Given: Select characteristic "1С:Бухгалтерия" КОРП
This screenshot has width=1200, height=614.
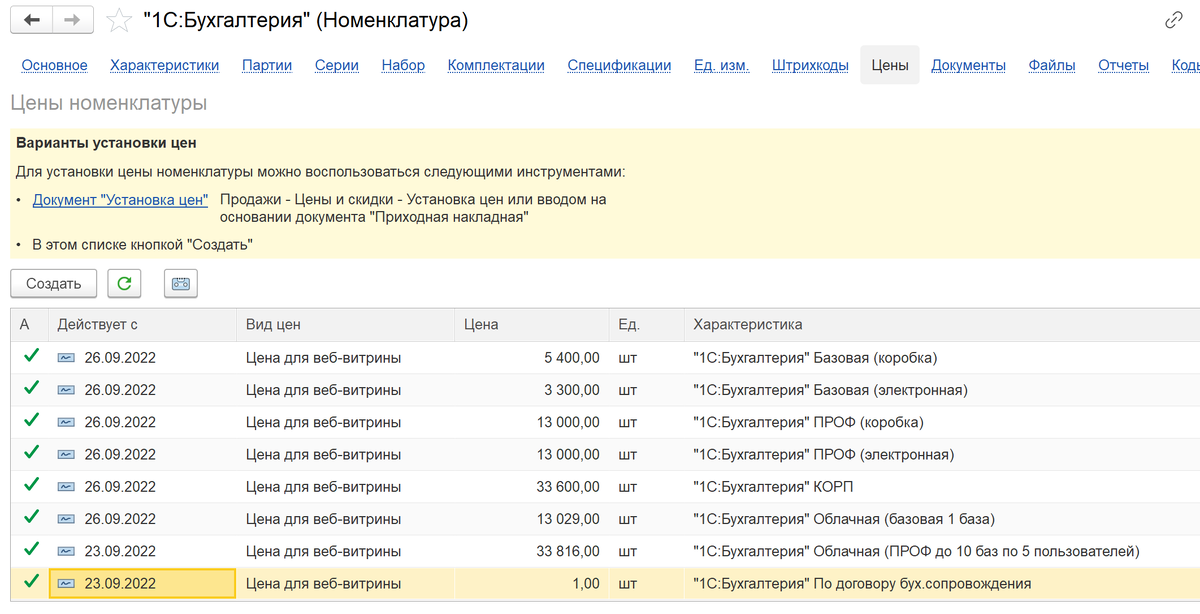Looking at the screenshot, I should point(773,487).
